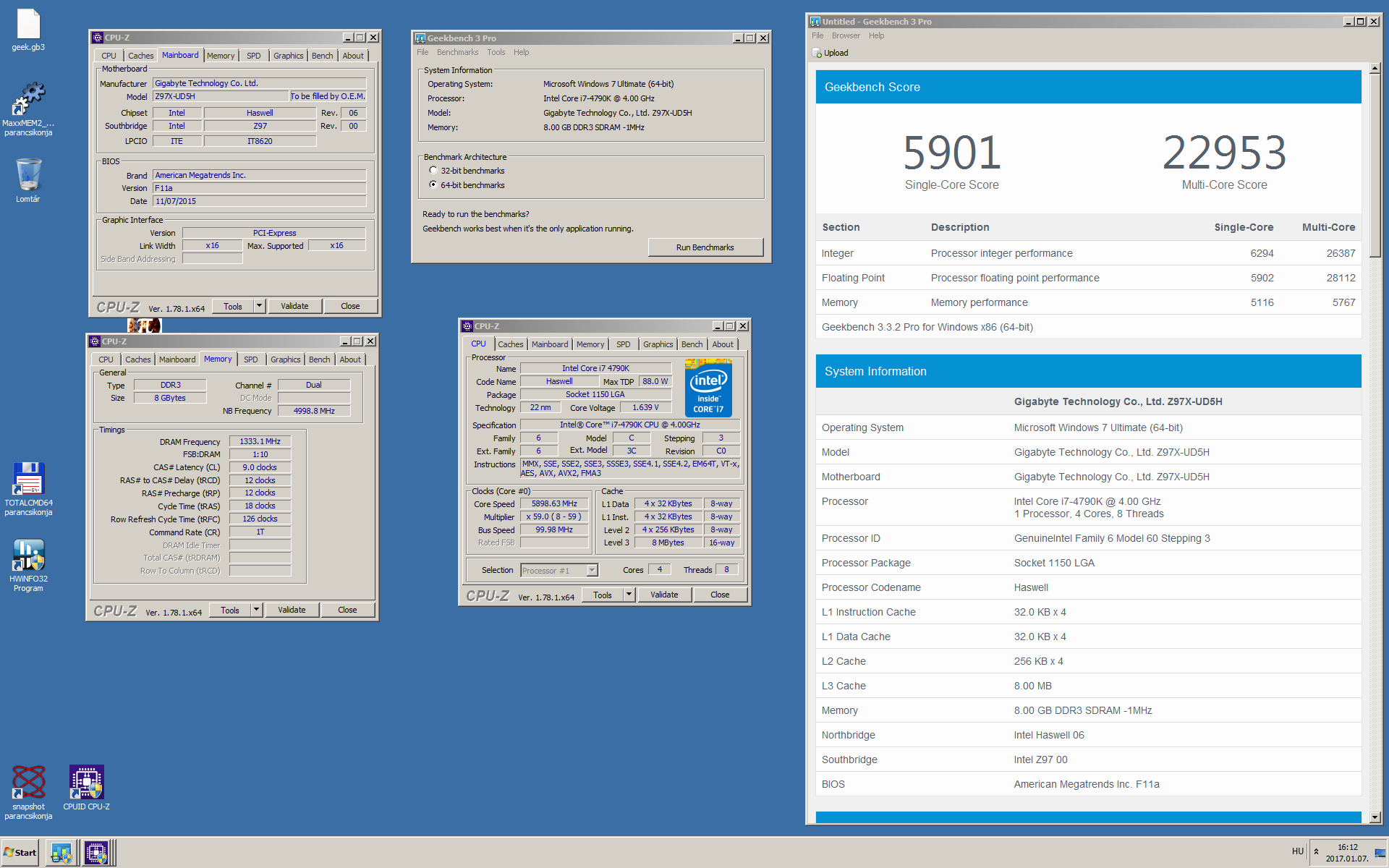Click Close button in Memory CPU-Z window

(347, 610)
